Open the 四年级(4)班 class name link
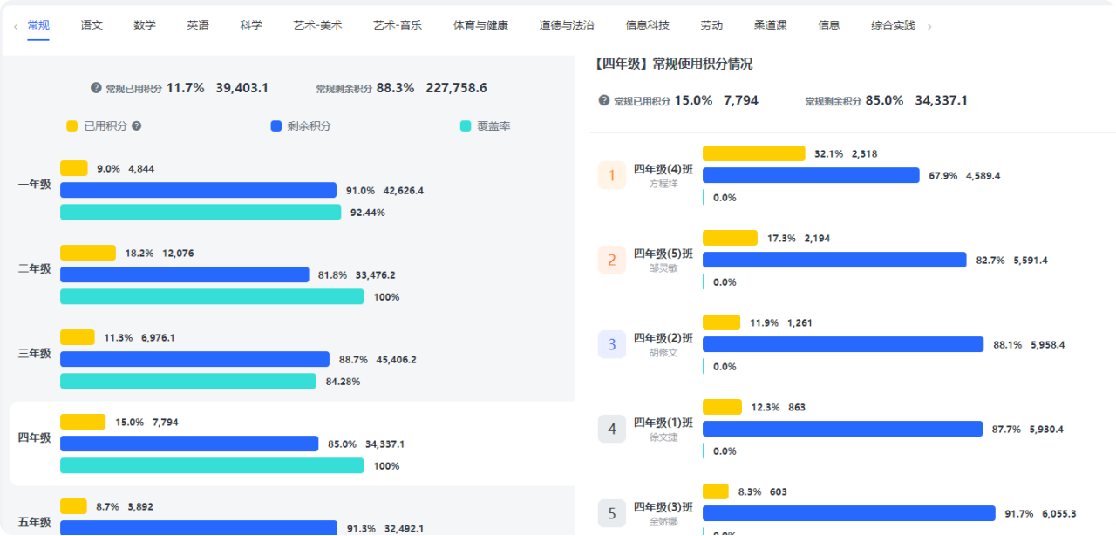 (663, 169)
